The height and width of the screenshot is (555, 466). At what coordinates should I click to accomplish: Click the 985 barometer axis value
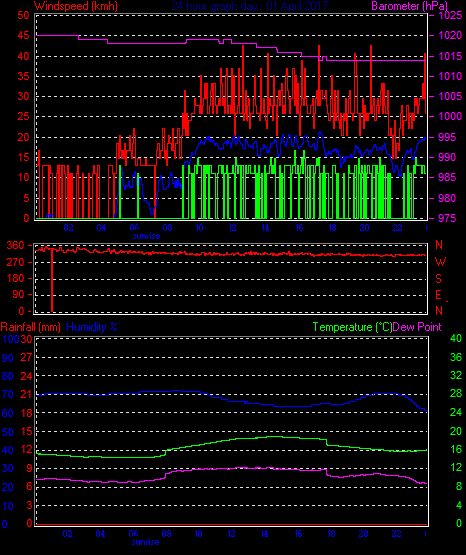pyautogui.click(x=447, y=177)
